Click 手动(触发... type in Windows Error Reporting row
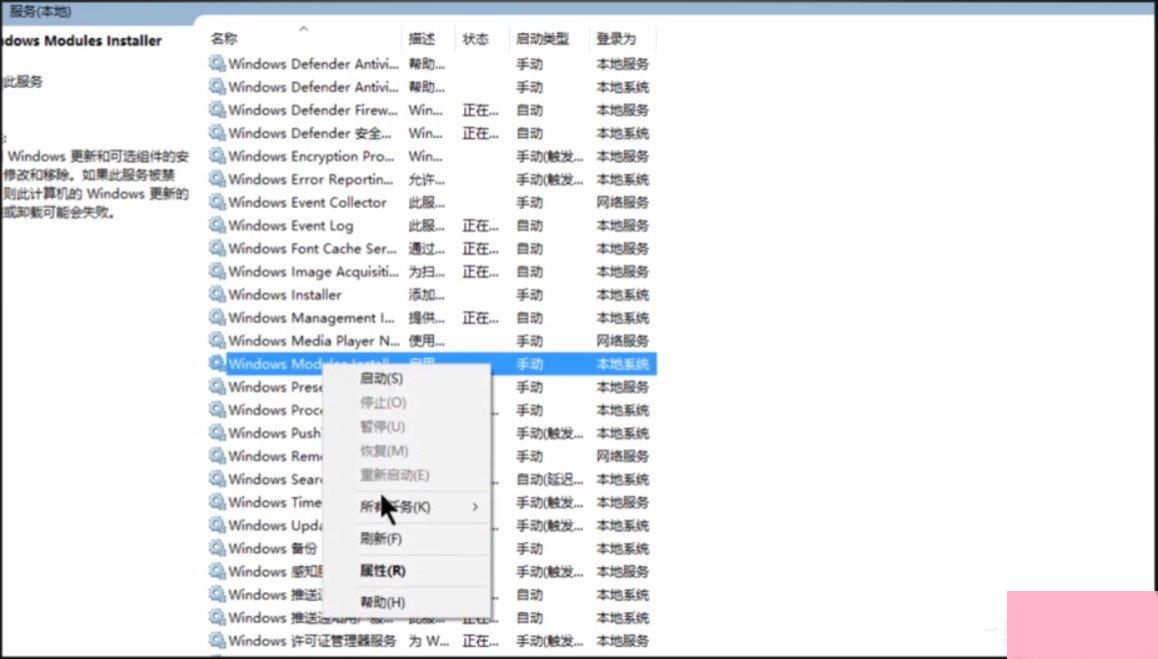 [549, 180]
